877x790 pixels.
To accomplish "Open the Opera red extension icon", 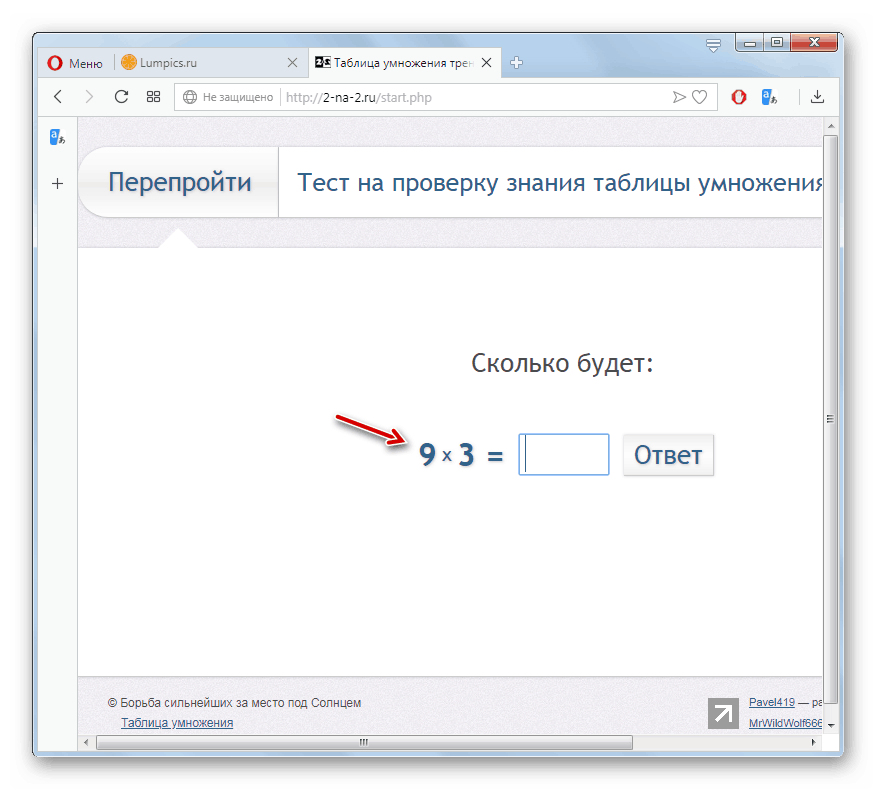I will click(739, 97).
